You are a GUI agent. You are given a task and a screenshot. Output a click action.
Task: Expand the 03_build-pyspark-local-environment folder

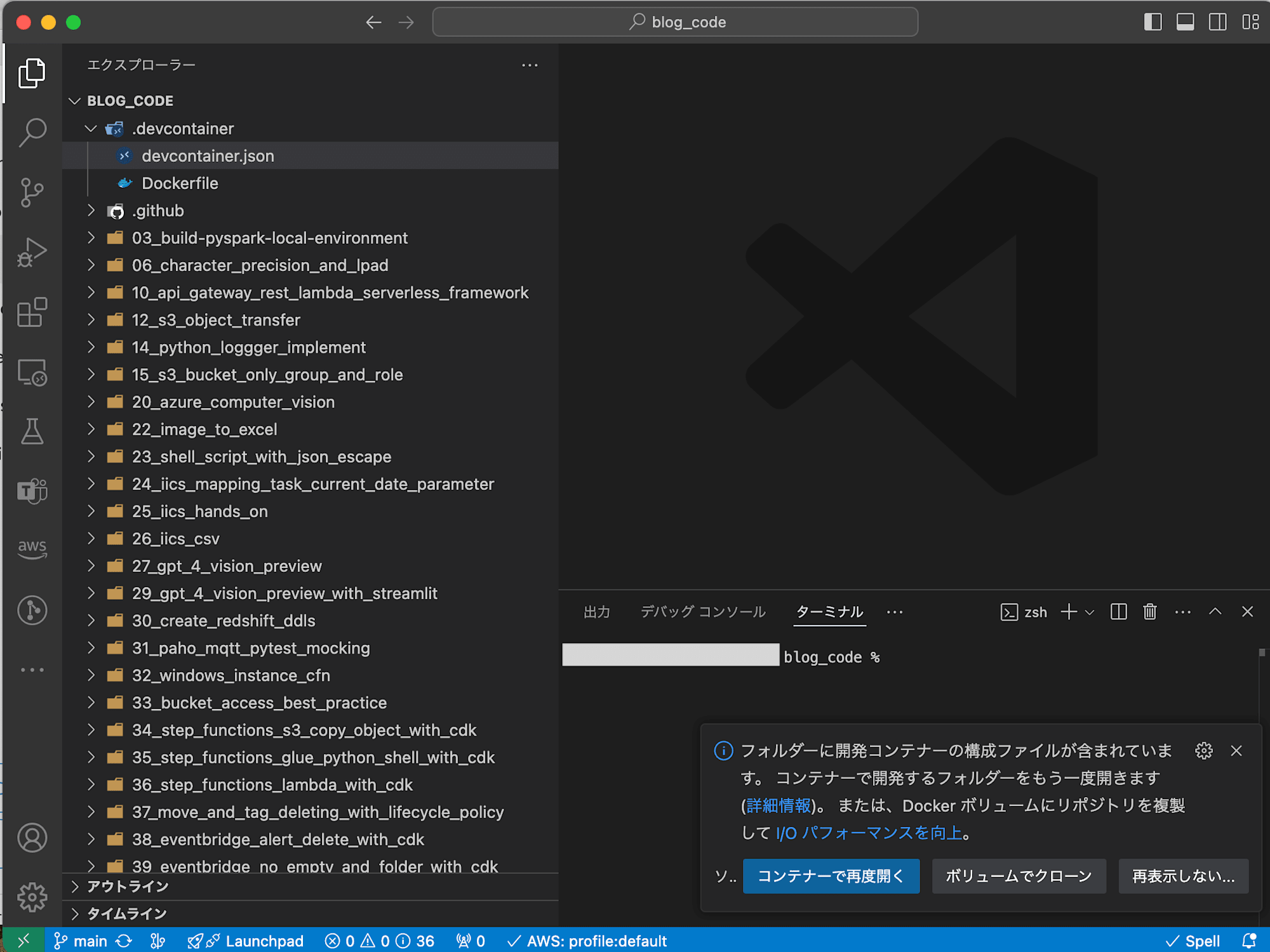(x=91, y=237)
